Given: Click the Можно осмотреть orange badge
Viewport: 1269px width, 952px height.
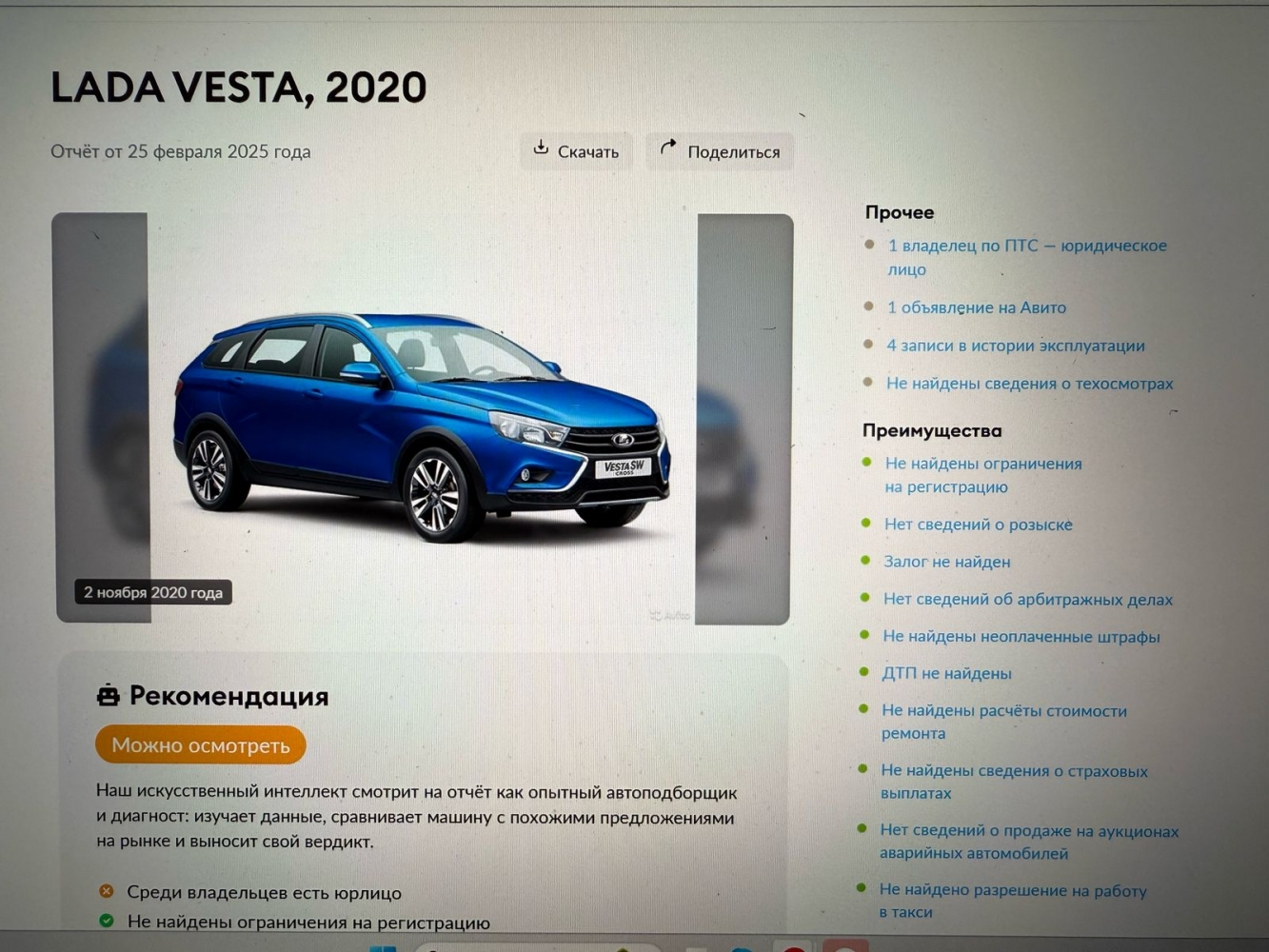Looking at the screenshot, I should pos(201,745).
